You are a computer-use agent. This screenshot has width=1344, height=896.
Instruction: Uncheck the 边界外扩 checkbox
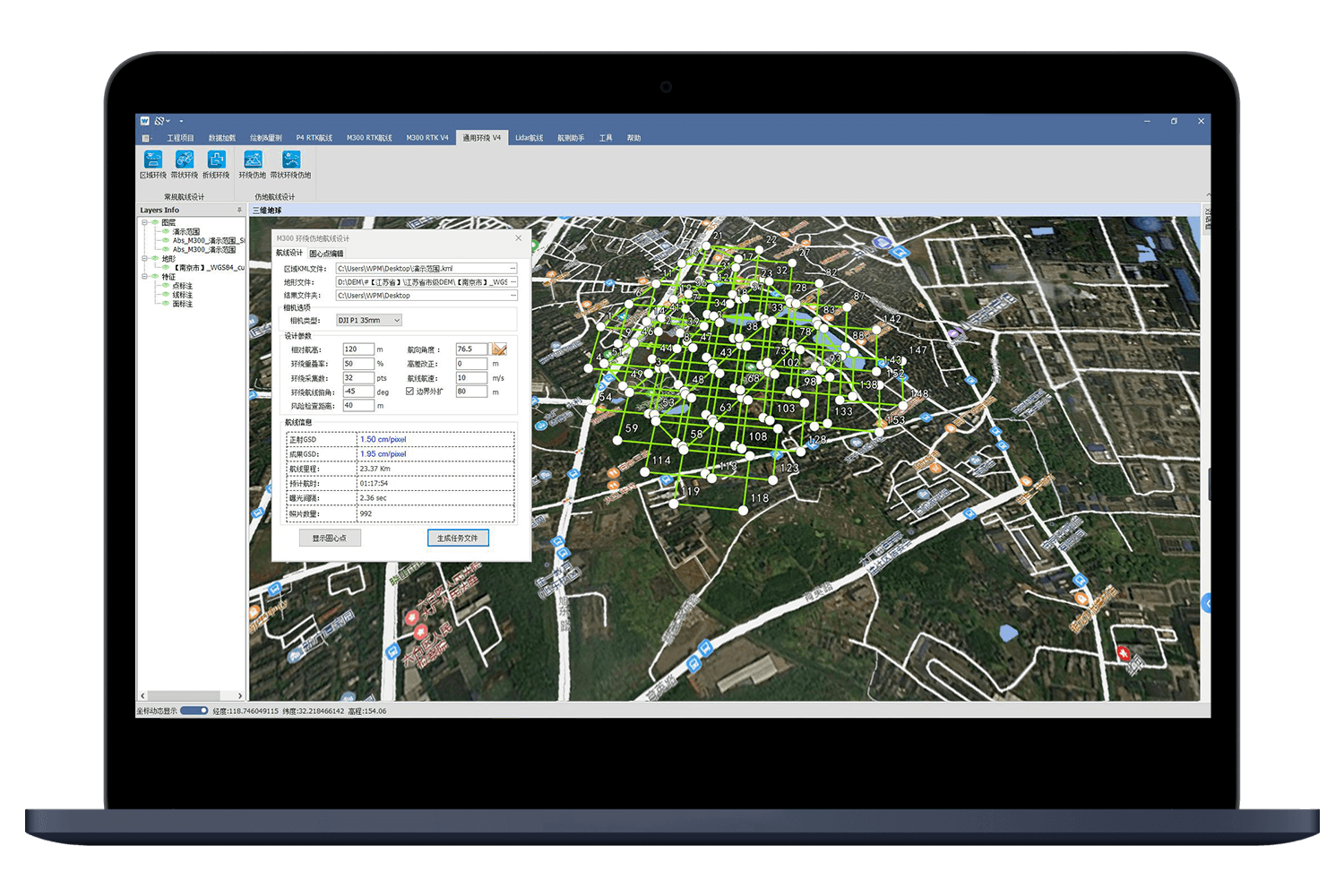coord(409,392)
